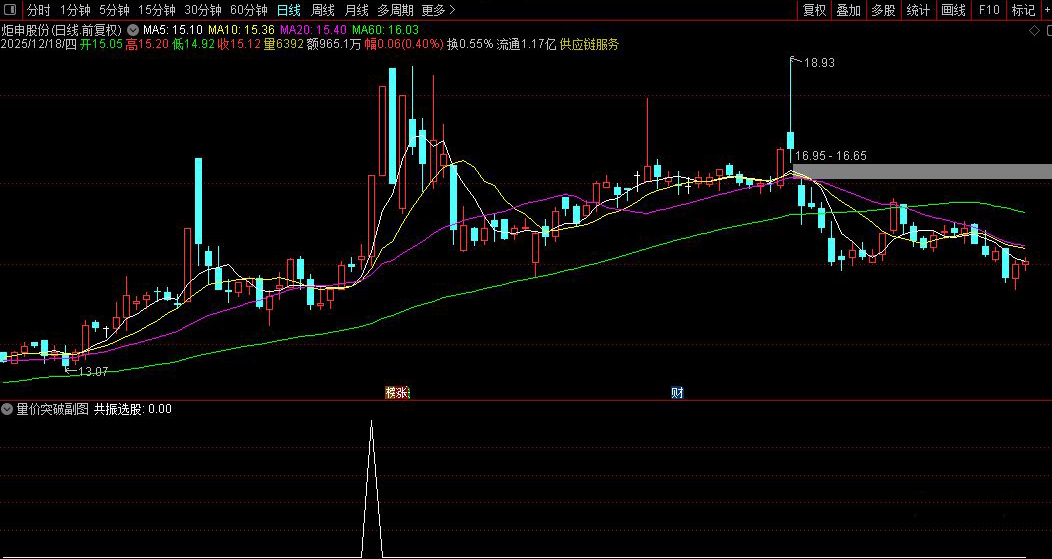Click the MA5: 15.10 label
Image resolution: width=1052 pixels, height=559 pixels.
point(173,30)
